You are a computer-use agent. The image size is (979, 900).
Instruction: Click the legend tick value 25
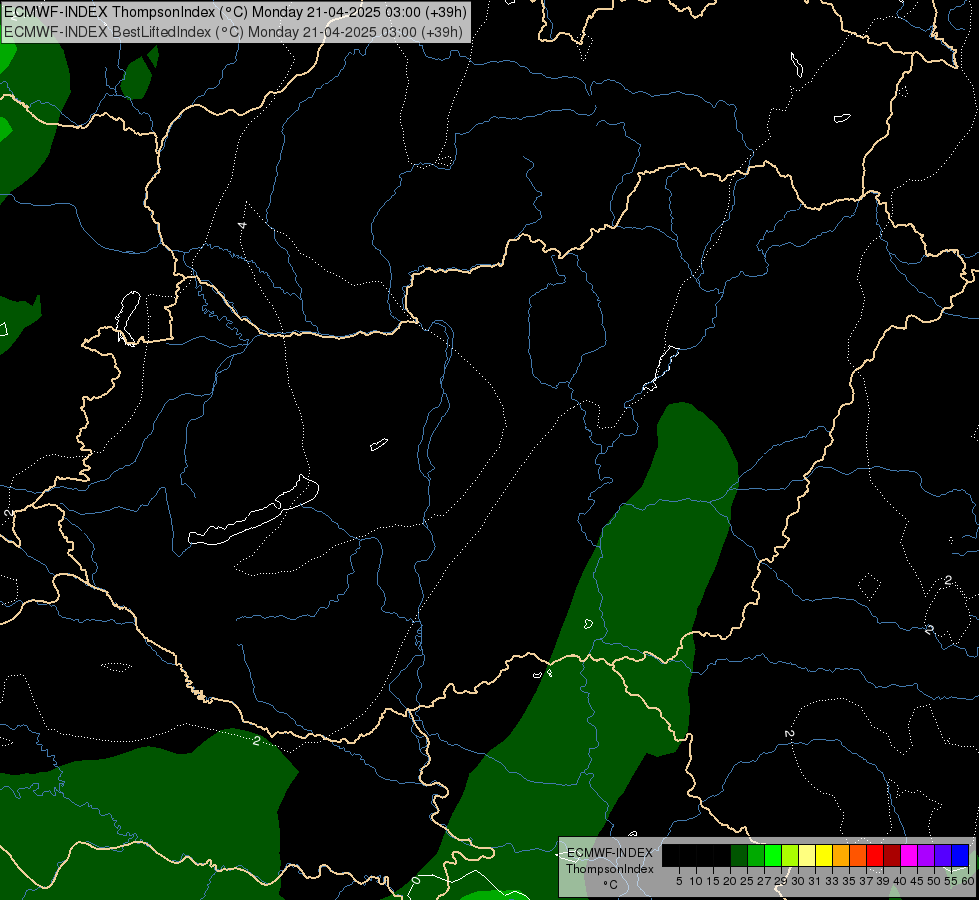(x=747, y=881)
